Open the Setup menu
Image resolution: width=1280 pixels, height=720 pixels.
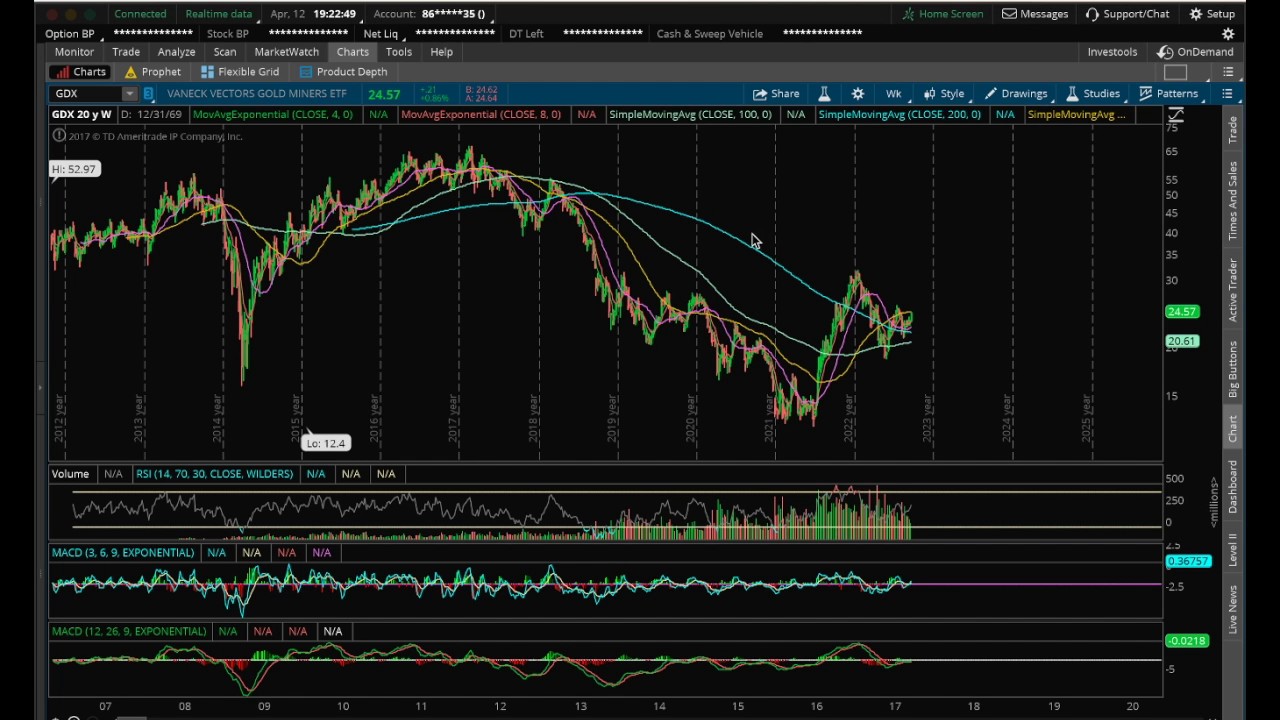[x=1212, y=14]
